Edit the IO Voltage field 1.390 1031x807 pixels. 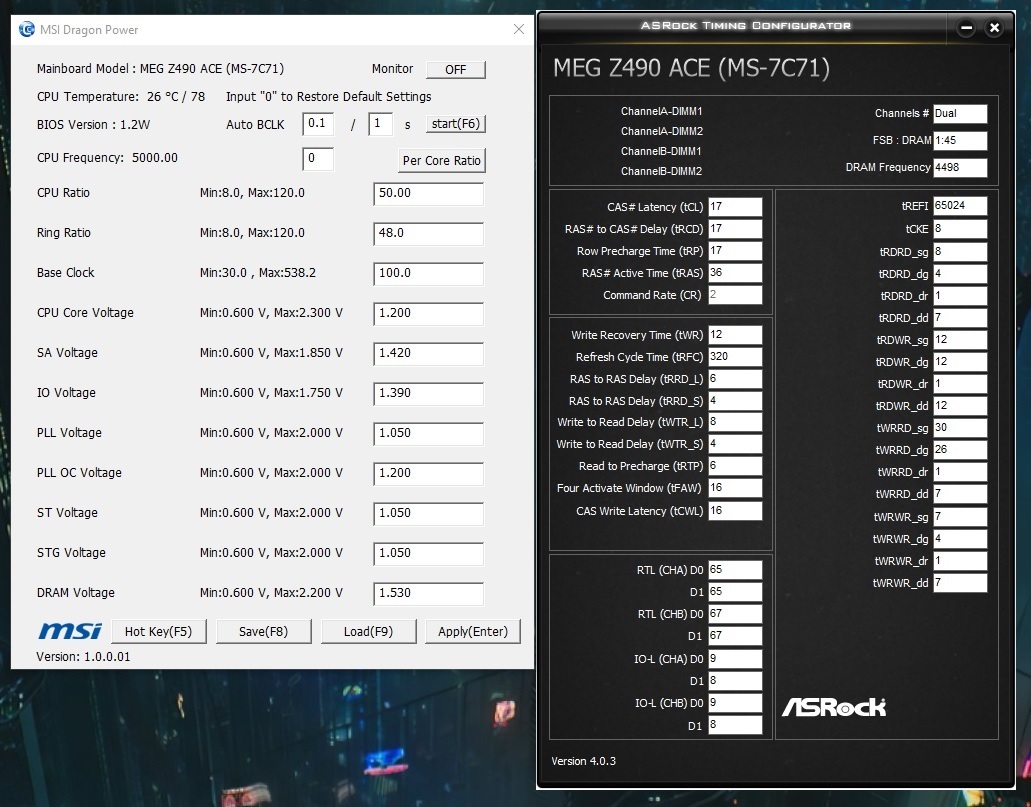(429, 393)
